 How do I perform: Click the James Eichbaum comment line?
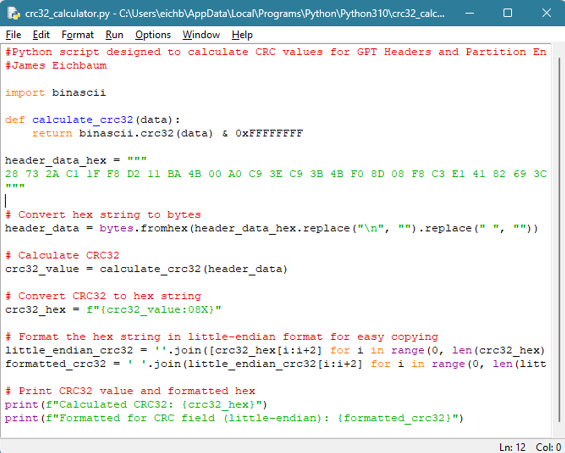56,66
